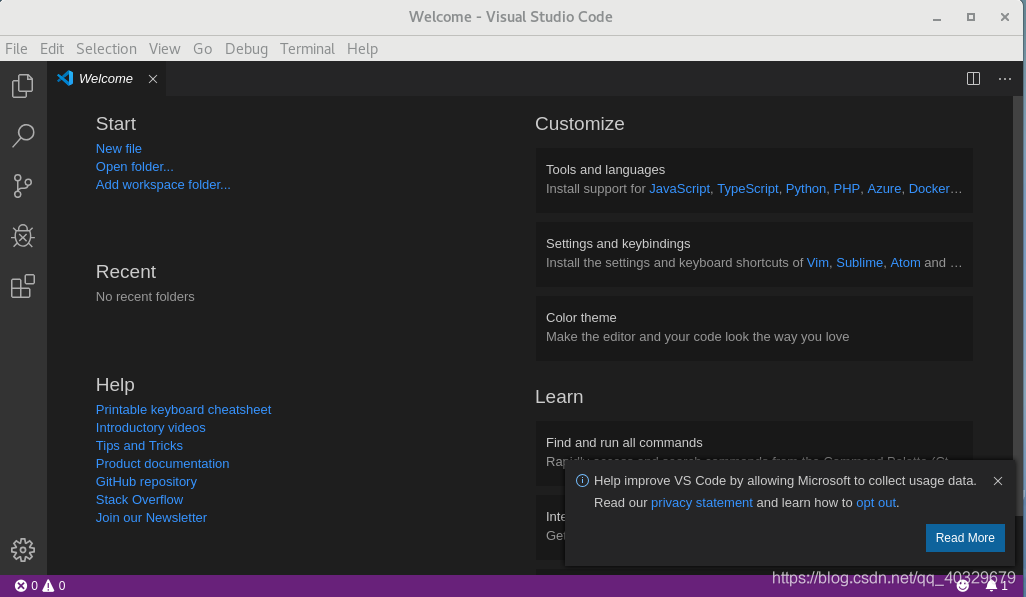Open the Search view icon
The width and height of the screenshot is (1026, 597).
click(23, 136)
